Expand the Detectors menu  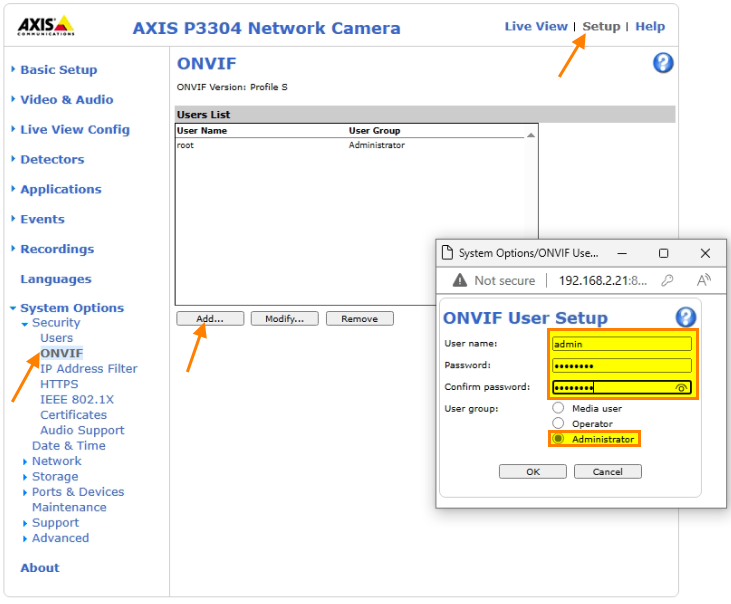pyautogui.click(x=13, y=158)
